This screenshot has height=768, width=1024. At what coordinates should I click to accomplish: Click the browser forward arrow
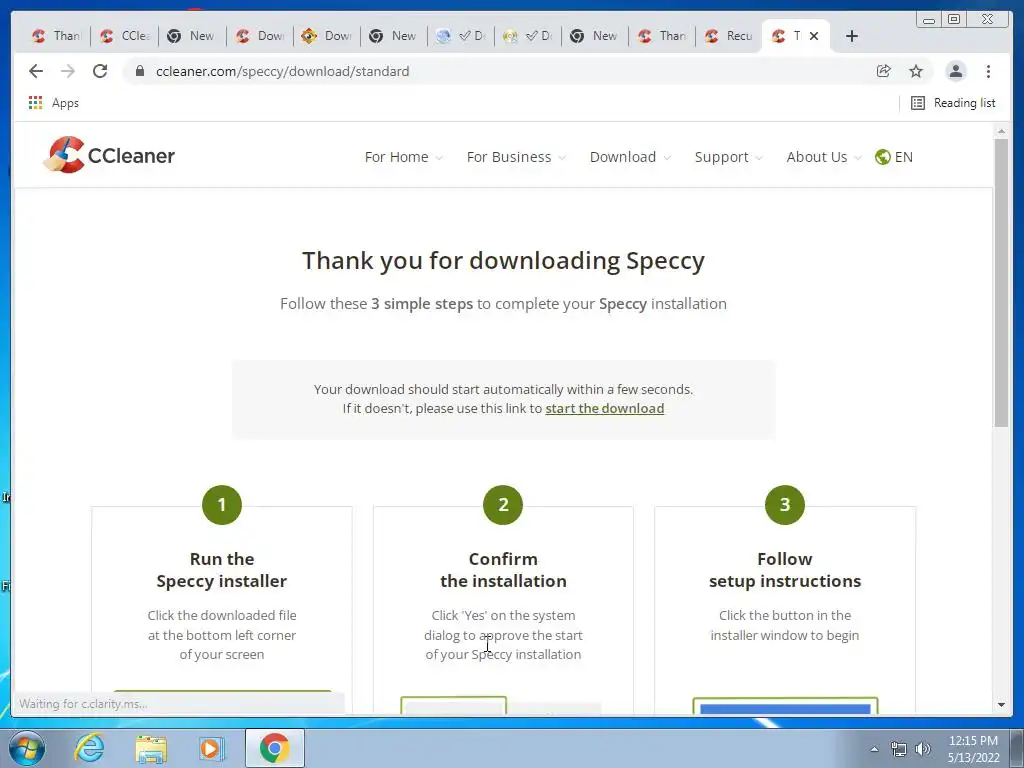68,71
